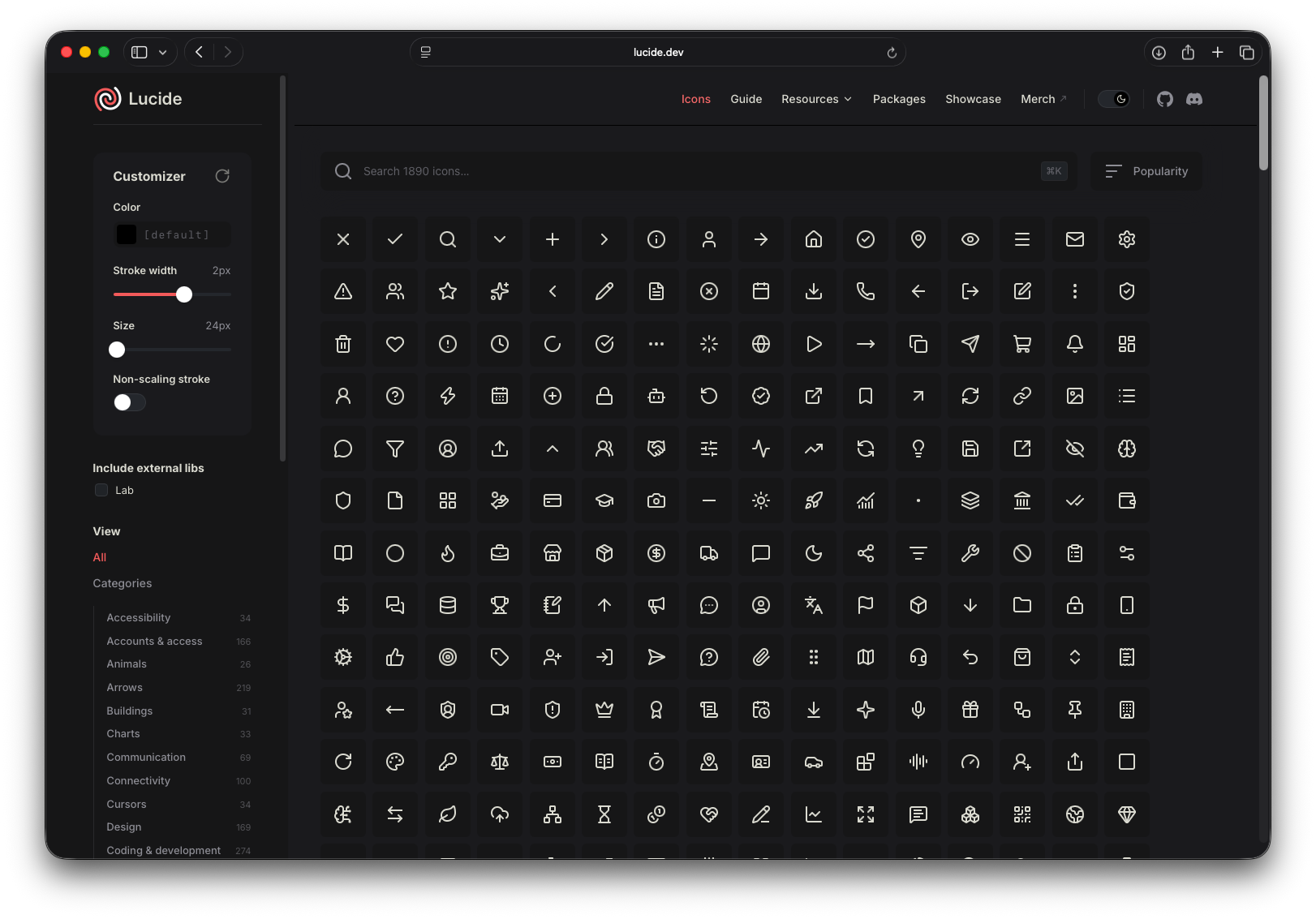Filter by Accounts & access category
Image resolution: width=1316 pixels, height=919 pixels.
click(178, 642)
